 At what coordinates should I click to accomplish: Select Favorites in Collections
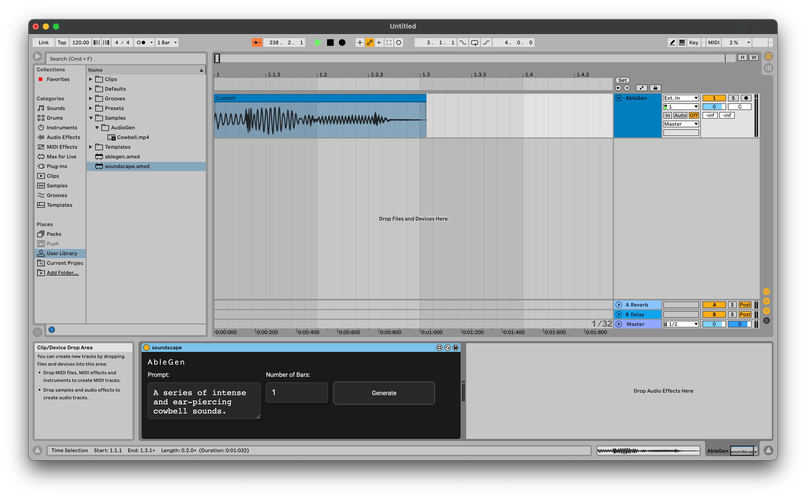[x=58, y=79]
